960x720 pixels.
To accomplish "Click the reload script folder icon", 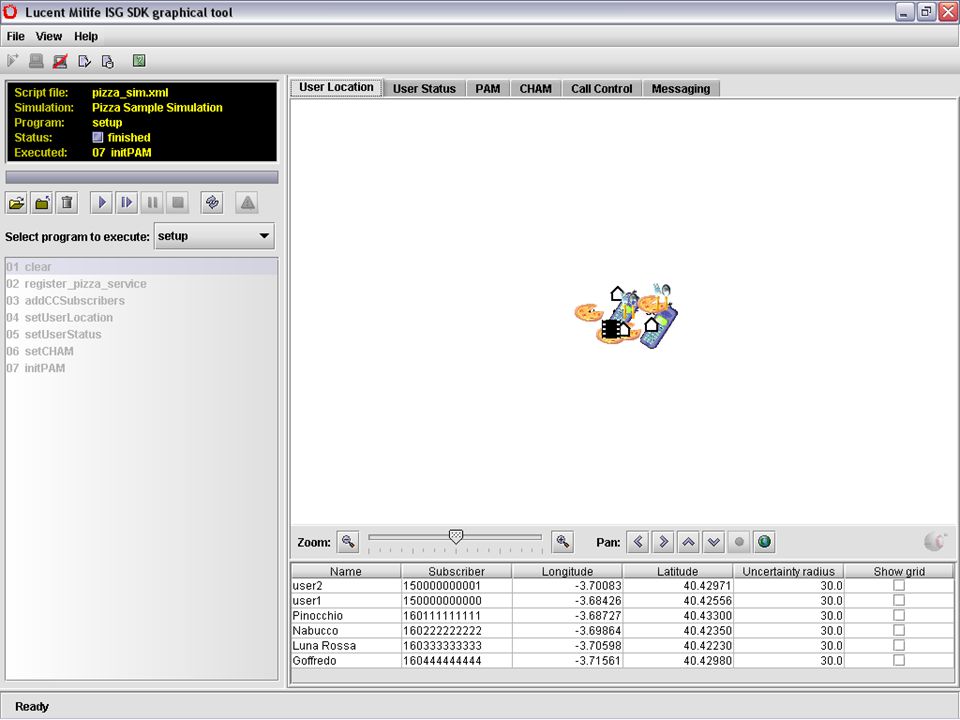I will coord(42,203).
